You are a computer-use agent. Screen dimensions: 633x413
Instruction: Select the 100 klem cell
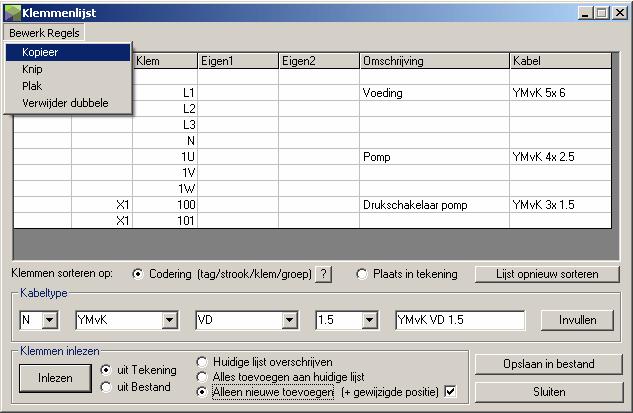click(165, 205)
